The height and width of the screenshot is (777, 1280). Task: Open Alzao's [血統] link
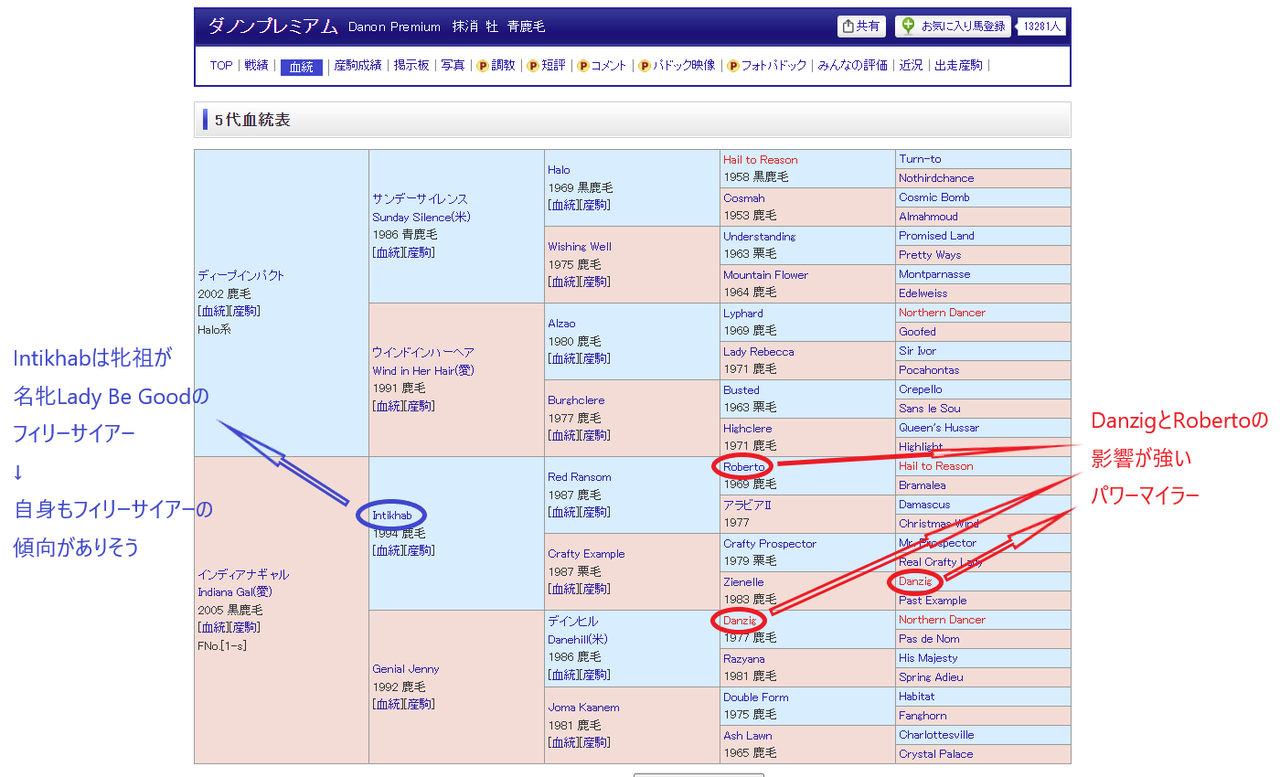564,358
